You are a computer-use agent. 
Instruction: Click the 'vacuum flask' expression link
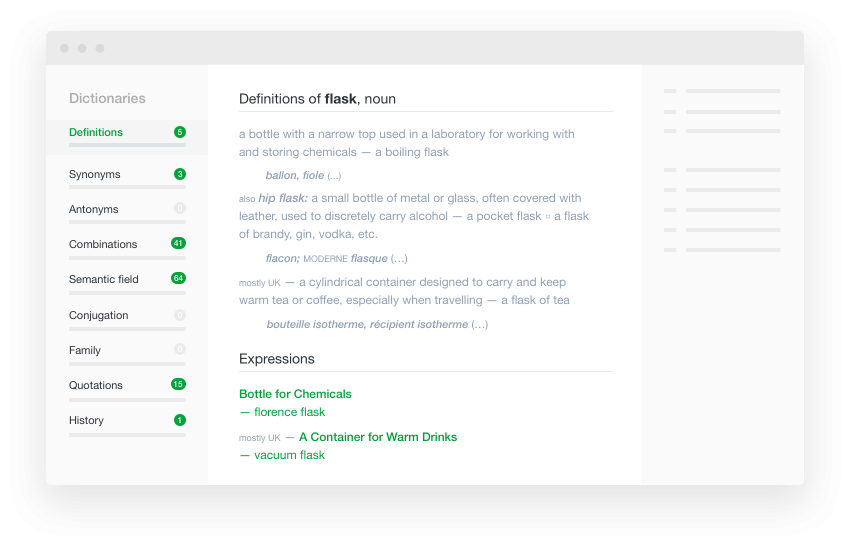[289, 455]
